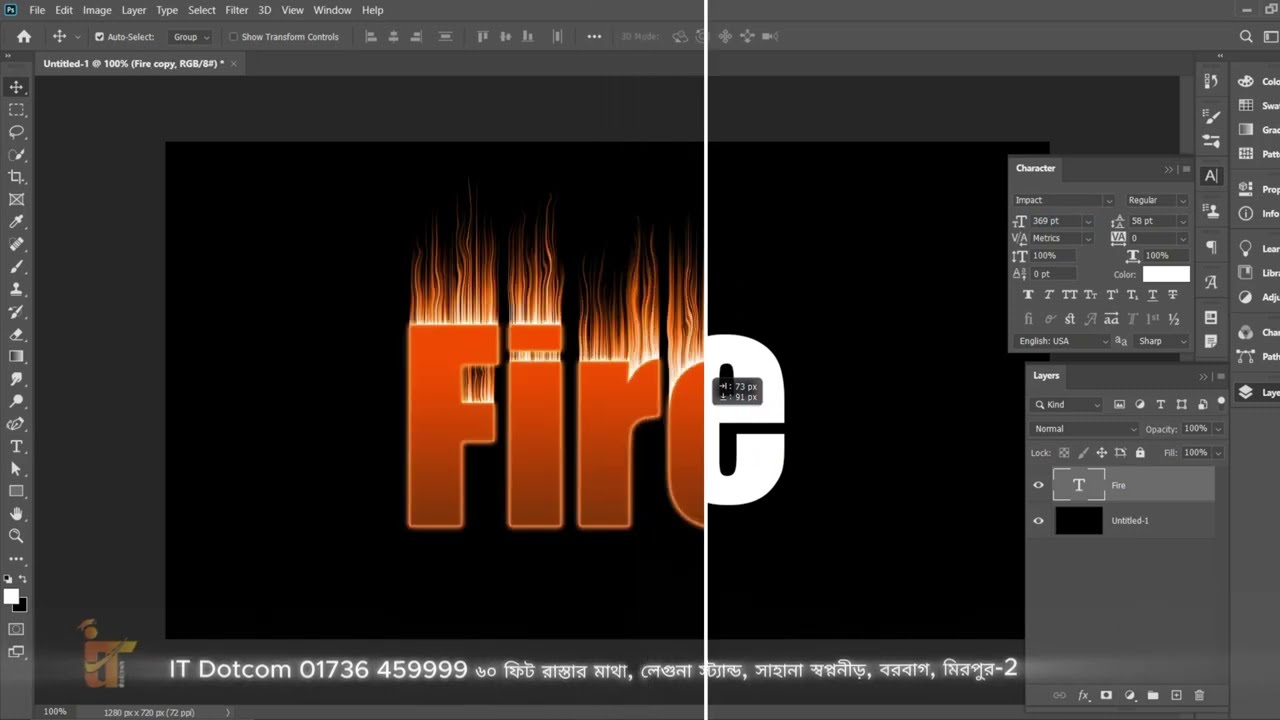
Task: Select the Crop tool
Action: click(x=16, y=177)
